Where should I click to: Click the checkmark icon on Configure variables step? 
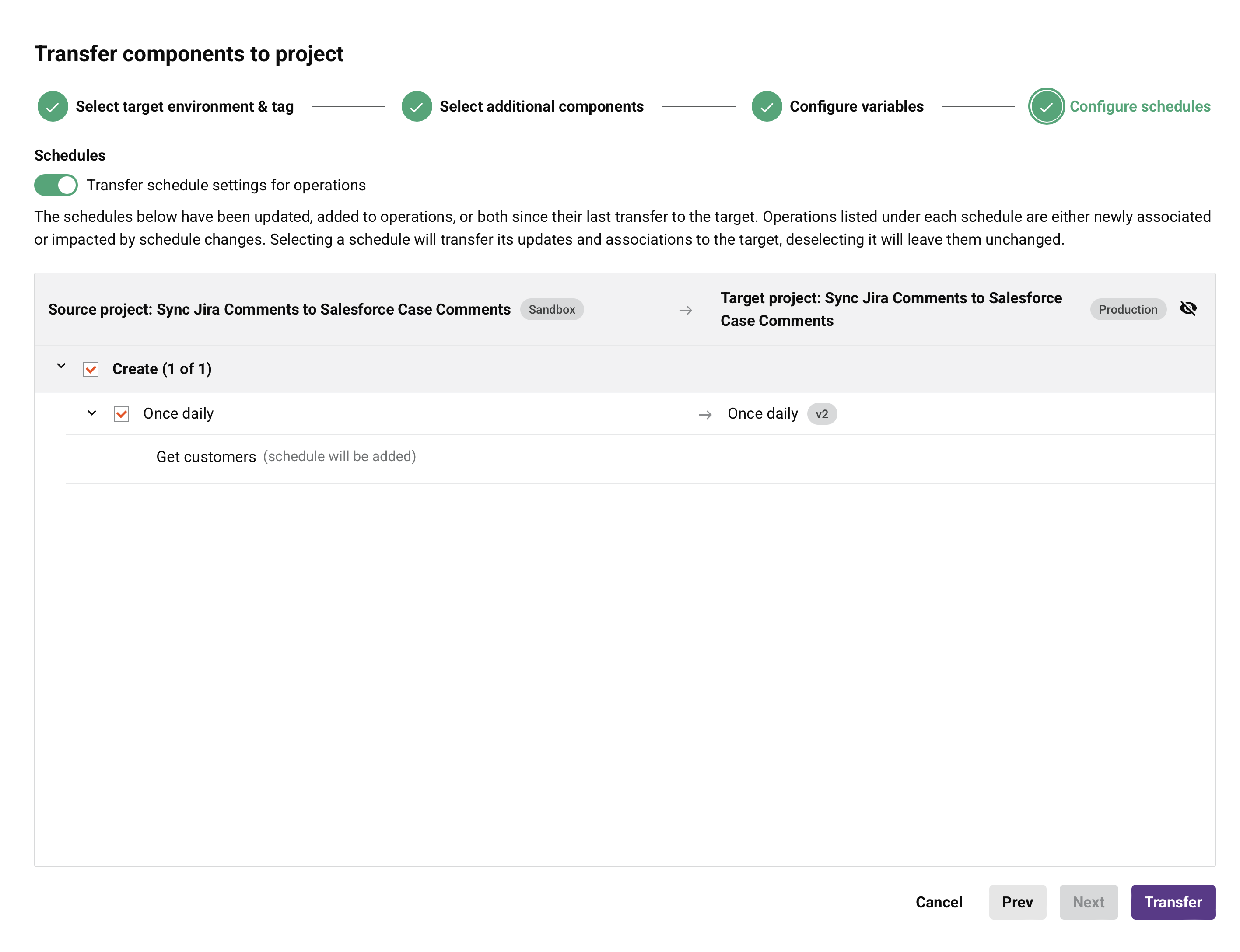(x=767, y=106)
